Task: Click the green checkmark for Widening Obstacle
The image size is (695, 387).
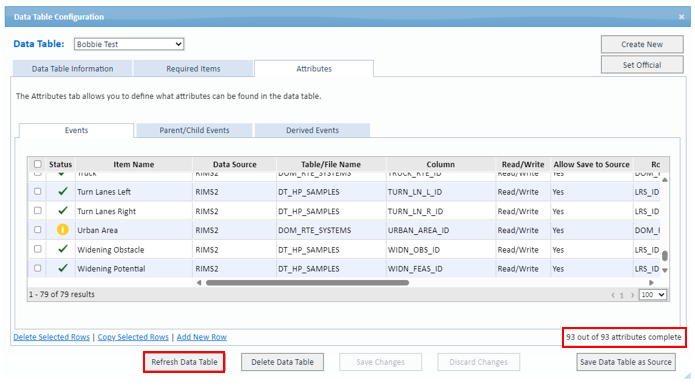Action: coord(63,249)
